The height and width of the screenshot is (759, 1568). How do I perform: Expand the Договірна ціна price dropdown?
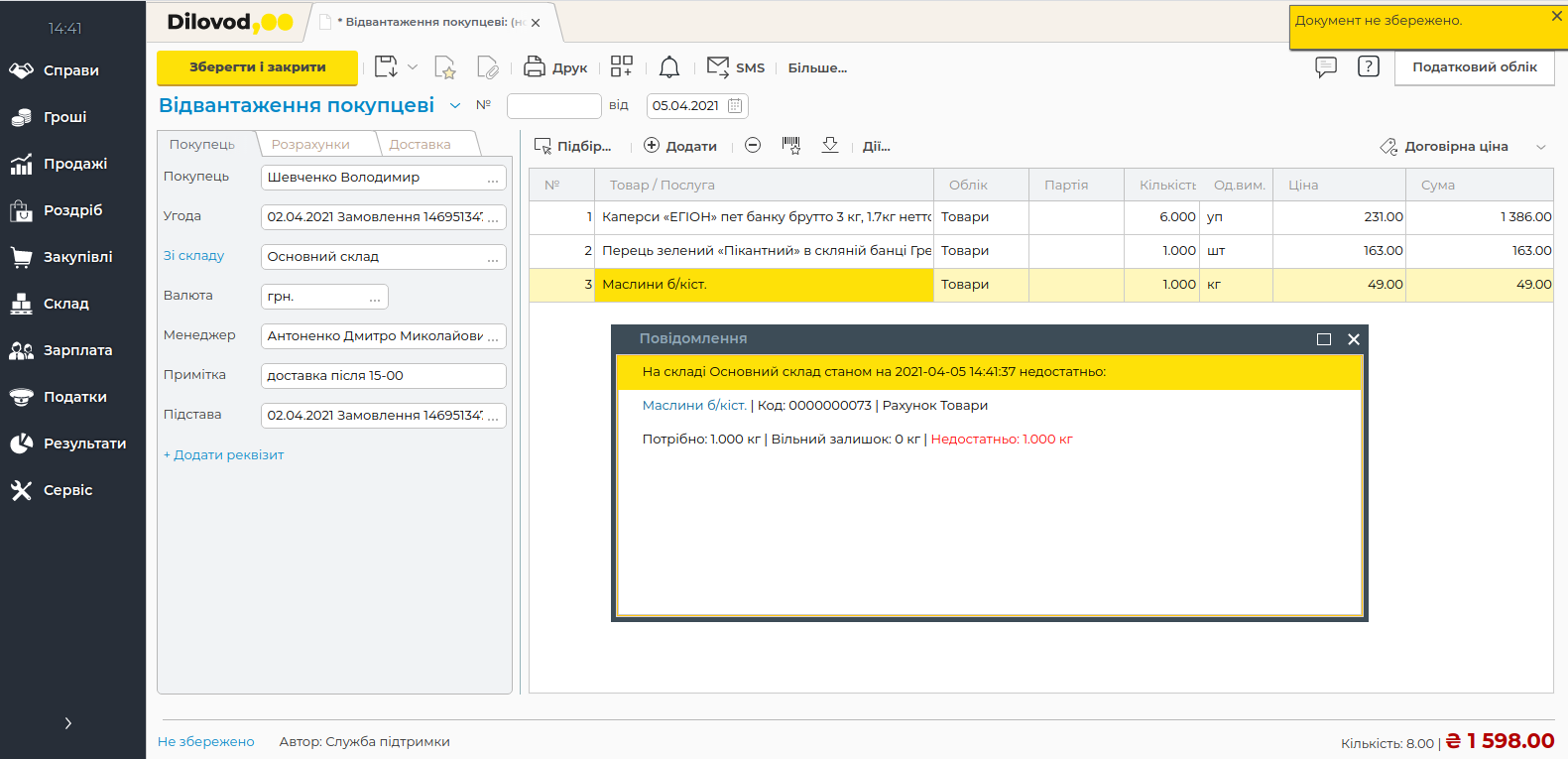point(1541,147)
